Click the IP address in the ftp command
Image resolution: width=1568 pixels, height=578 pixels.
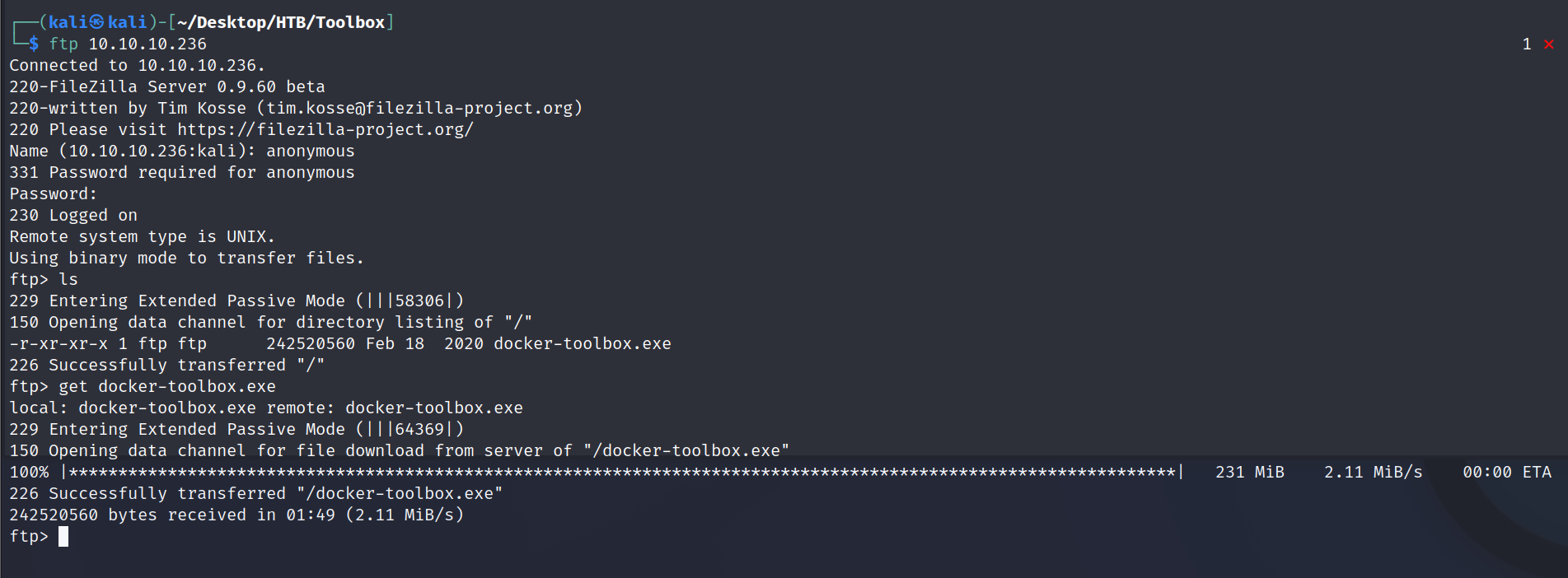(147, 44)
